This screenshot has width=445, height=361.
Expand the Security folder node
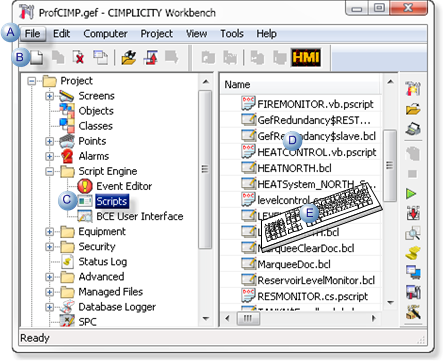tap(49, 247)
